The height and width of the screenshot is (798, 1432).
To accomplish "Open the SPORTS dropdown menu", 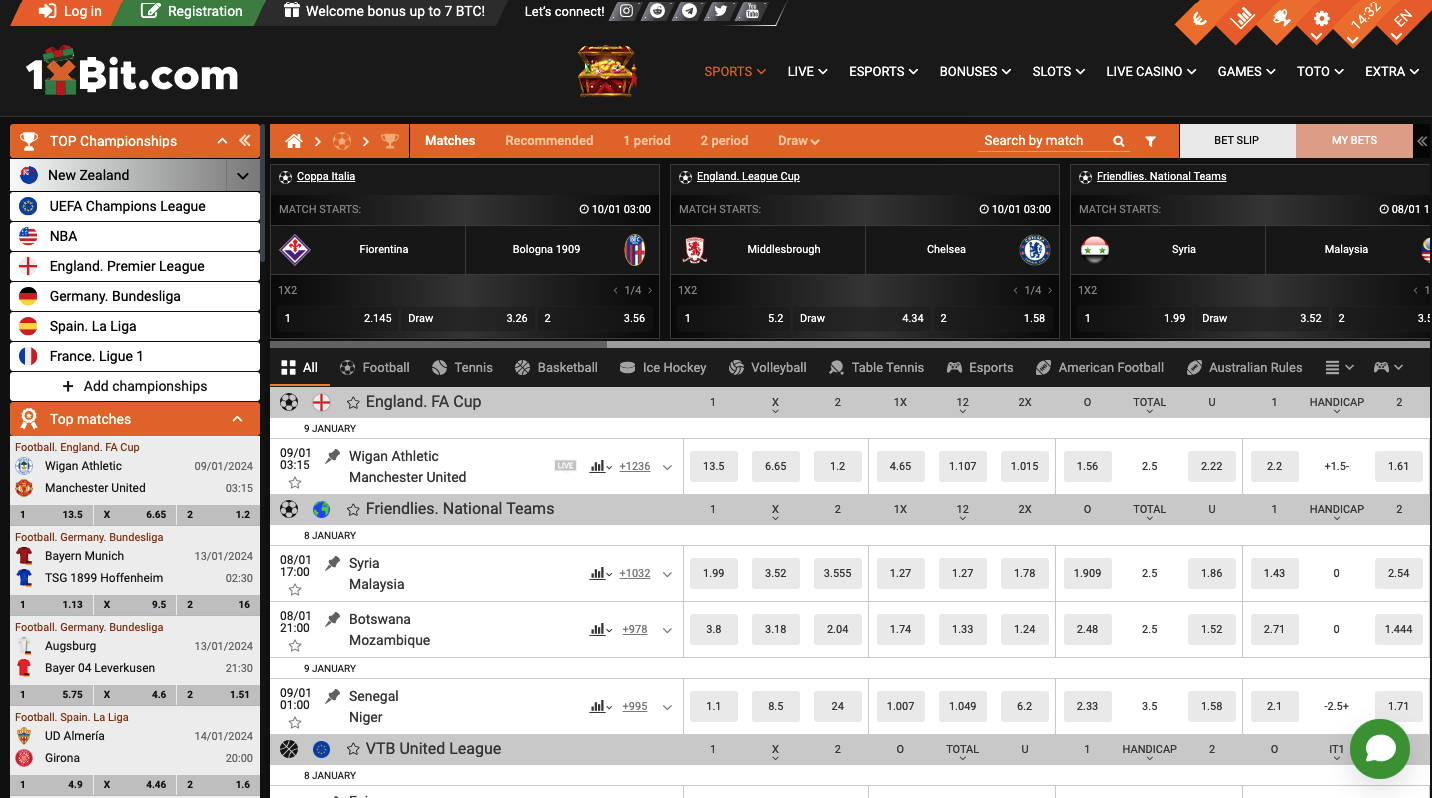I will [735, 71].
